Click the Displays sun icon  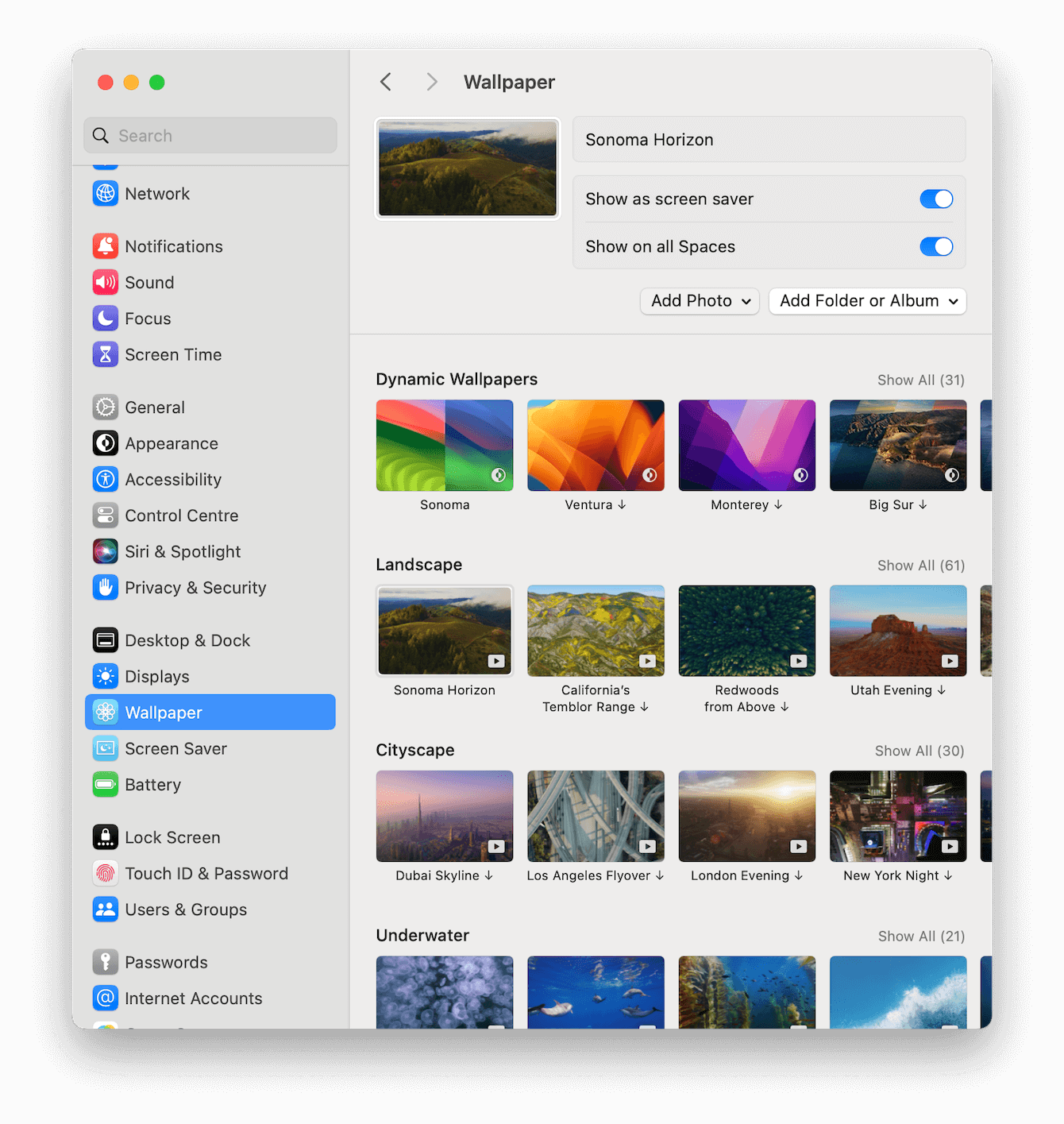click(x=106, y=677)
